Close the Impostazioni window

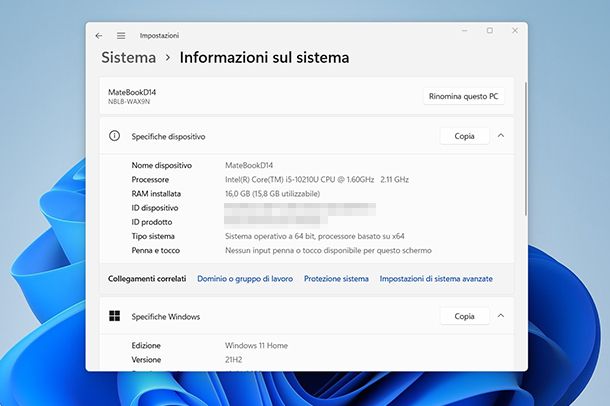(515, 30)
